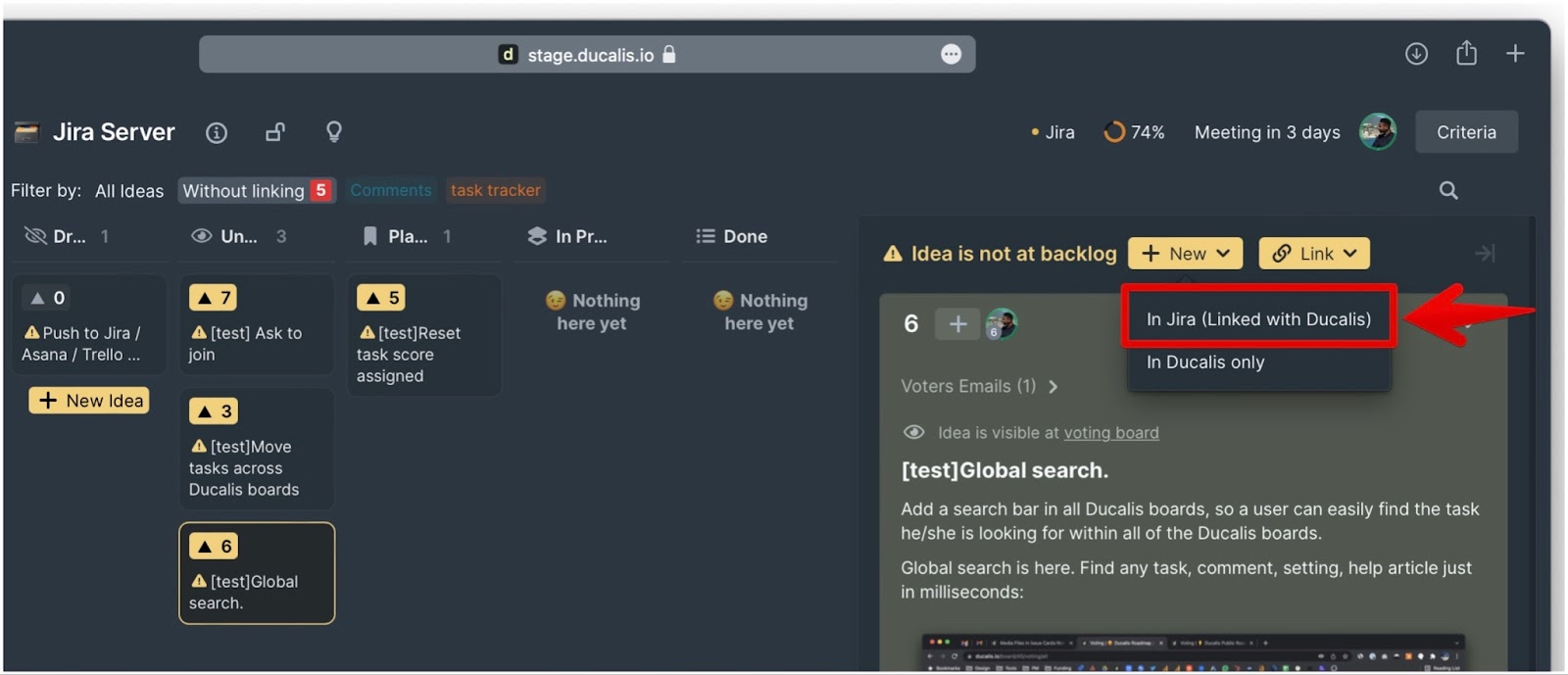Click the lock icon in address bar
Image resolution: width=1568 pixels, height=675 pixels.
(669, 54)
